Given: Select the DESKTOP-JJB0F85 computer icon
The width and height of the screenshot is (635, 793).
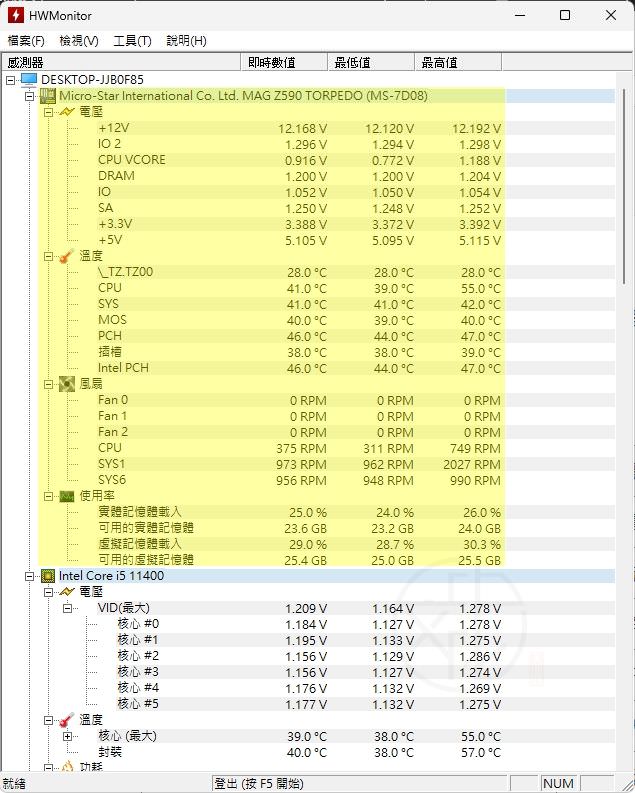Looking at the screenshot, I should point(29,79).
